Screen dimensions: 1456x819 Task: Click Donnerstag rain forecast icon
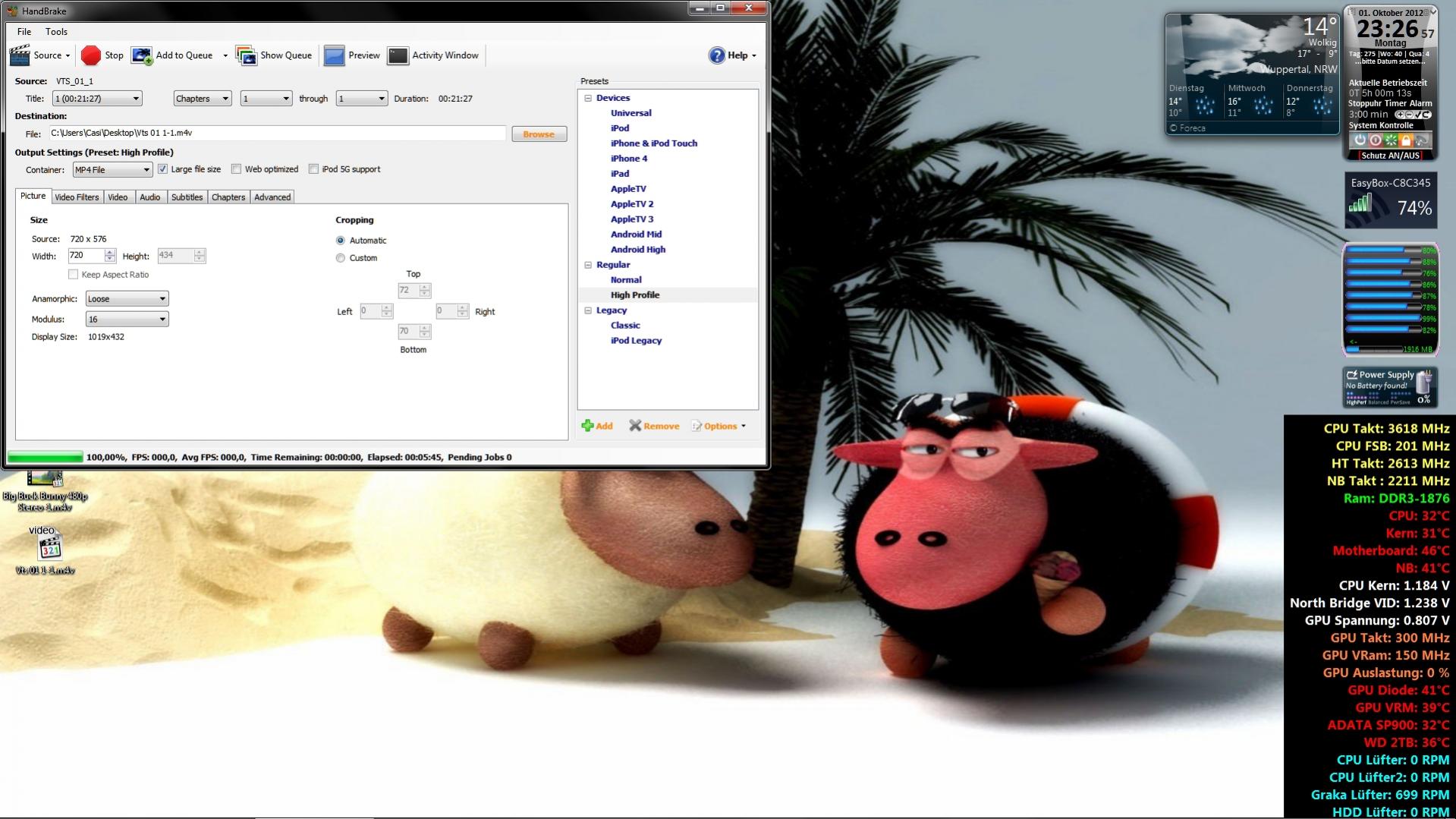1322,107
